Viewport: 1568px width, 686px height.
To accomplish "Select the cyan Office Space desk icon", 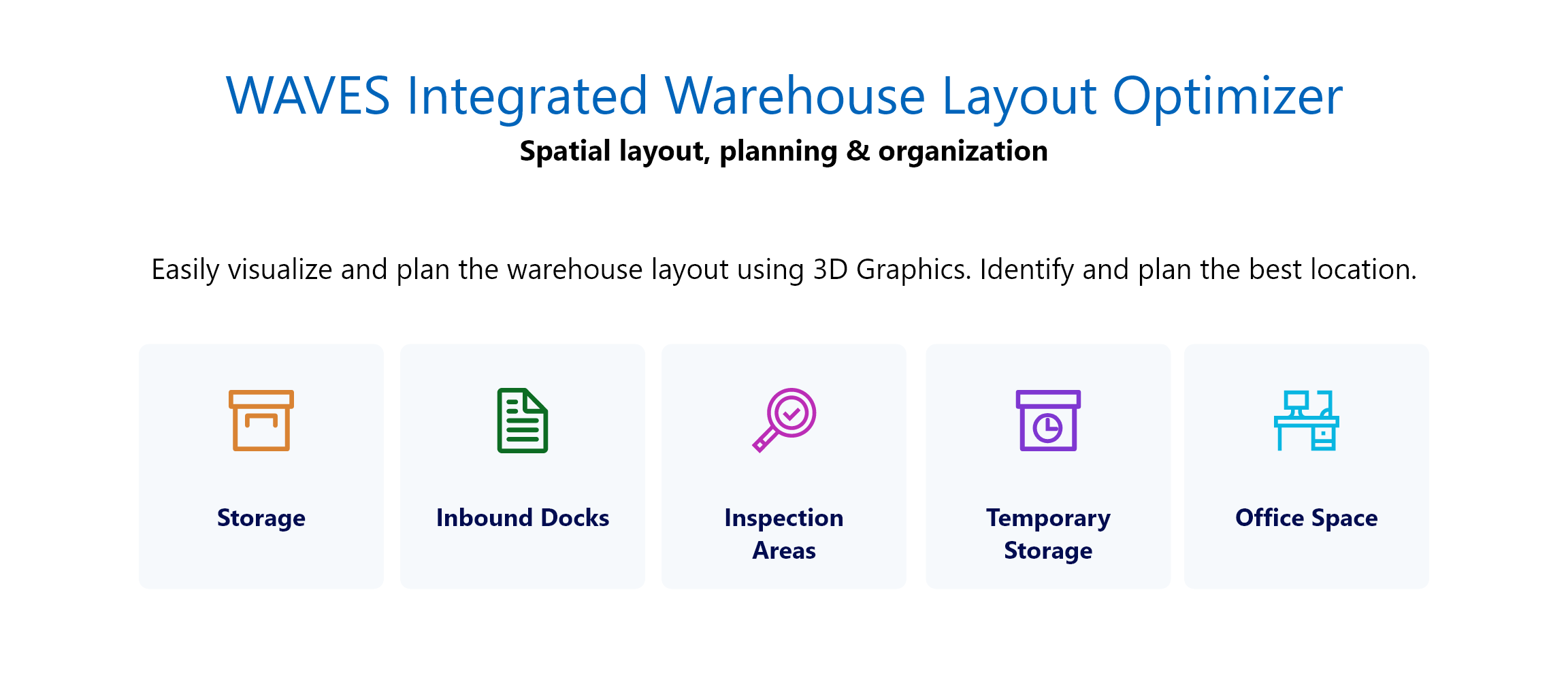I will pyautogui.click(x=1306, y=420).
